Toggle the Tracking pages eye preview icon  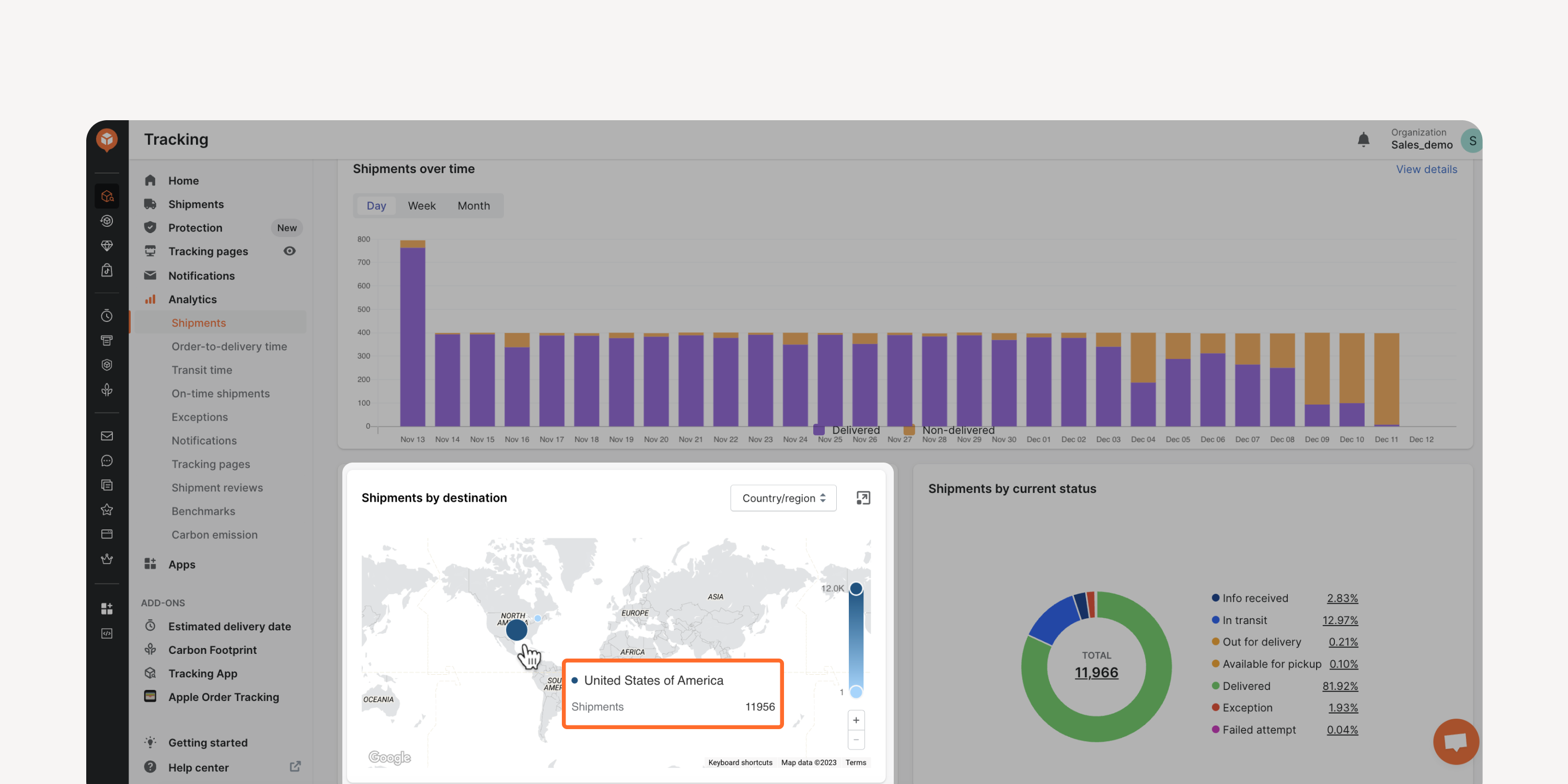289,251
